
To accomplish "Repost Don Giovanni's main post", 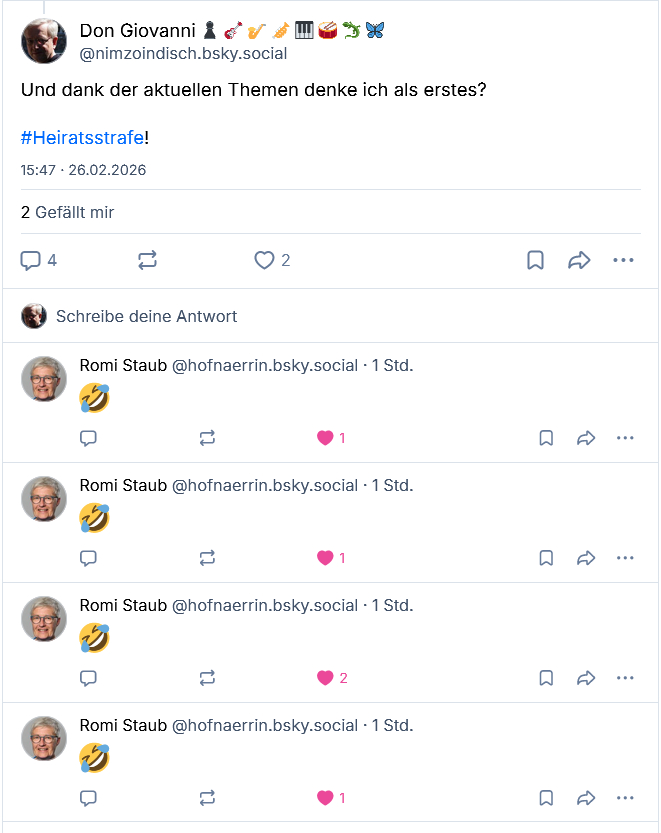I will (x=147, y=261).
